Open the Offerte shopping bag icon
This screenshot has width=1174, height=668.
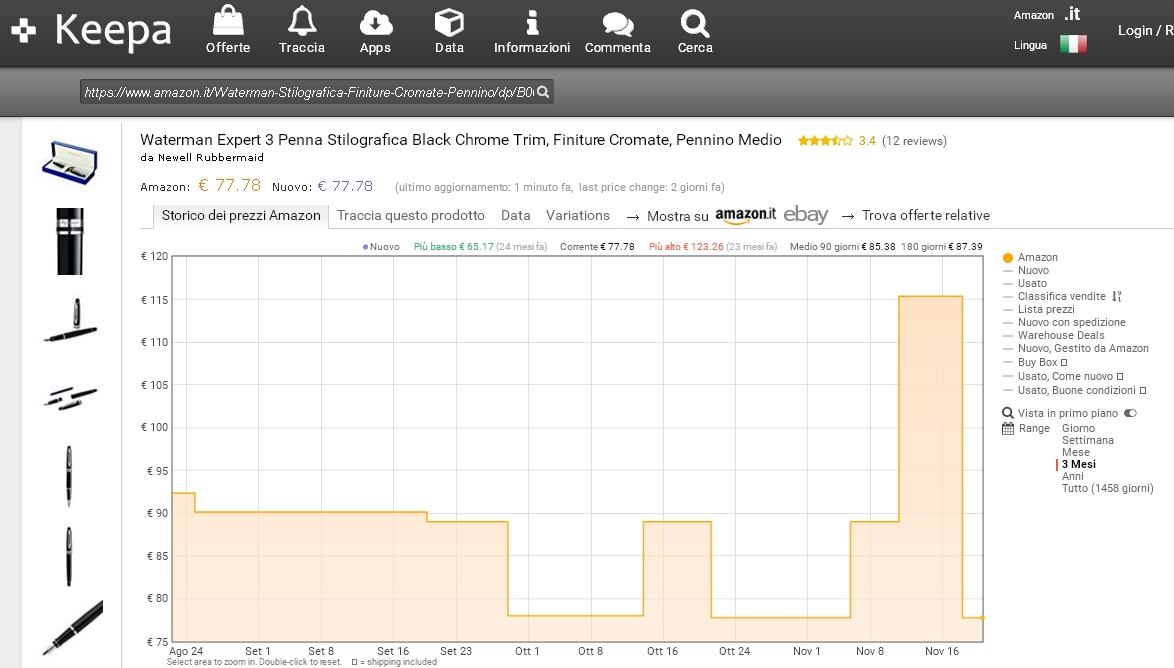click(228, 22)
